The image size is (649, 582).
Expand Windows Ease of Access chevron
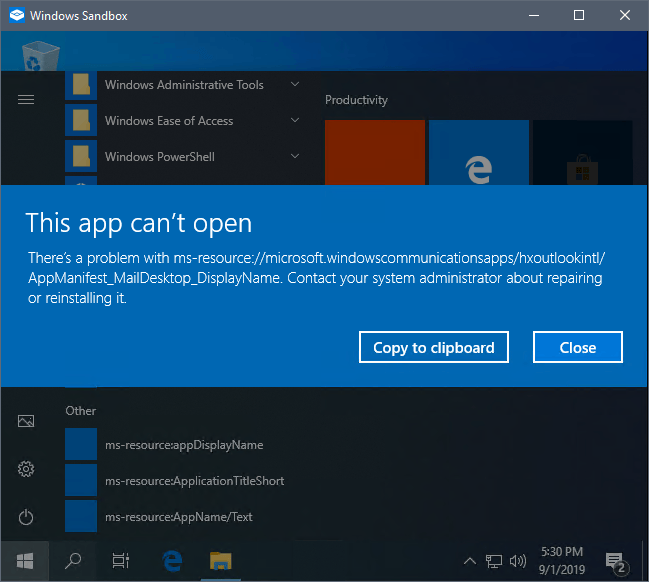pyautogui.click(x=295, y=120)
